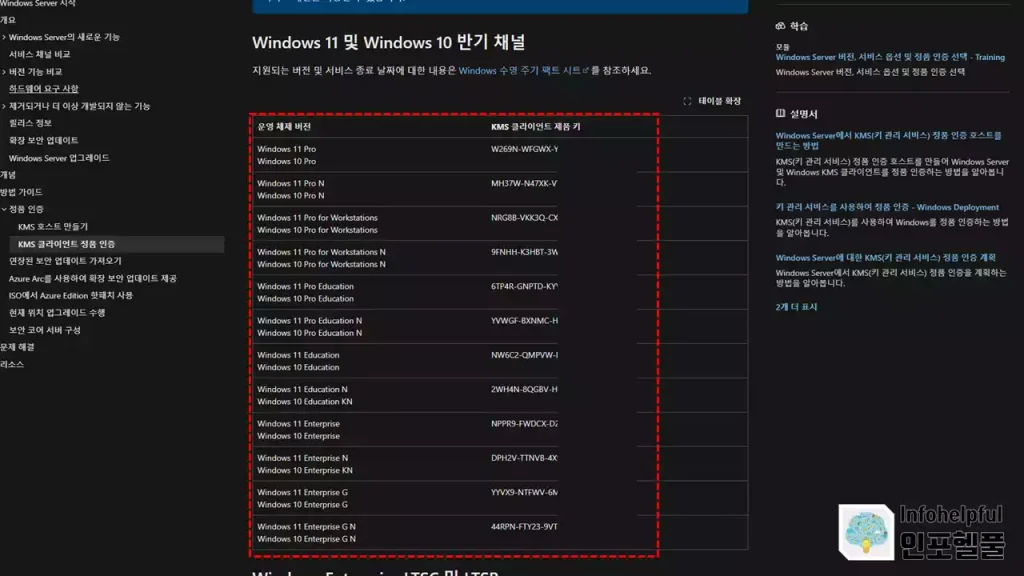Show more docs with '2개 더 표시'
This screenshot has width=1024, height=576.
[x=796, y=307]
